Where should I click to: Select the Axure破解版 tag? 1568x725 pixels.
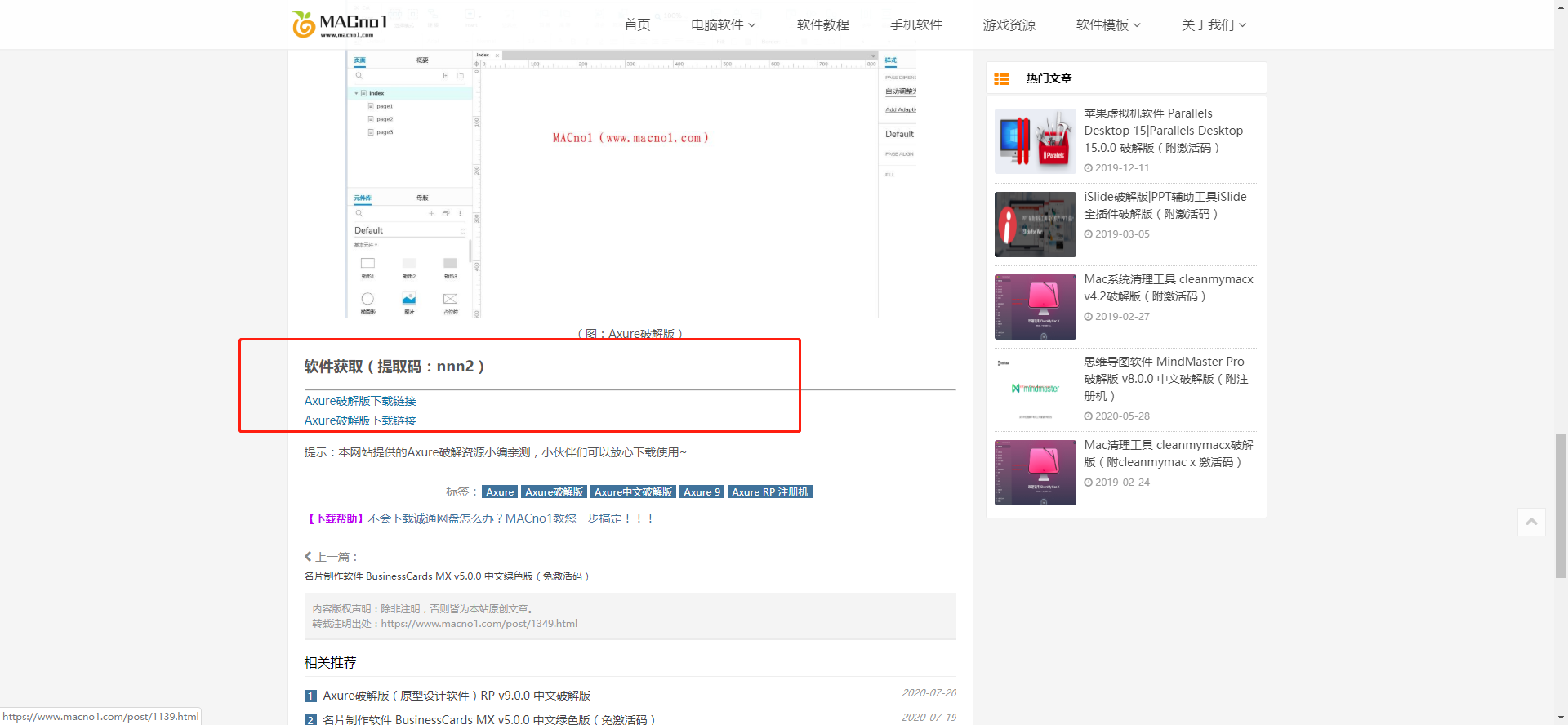tap(554, 492)
